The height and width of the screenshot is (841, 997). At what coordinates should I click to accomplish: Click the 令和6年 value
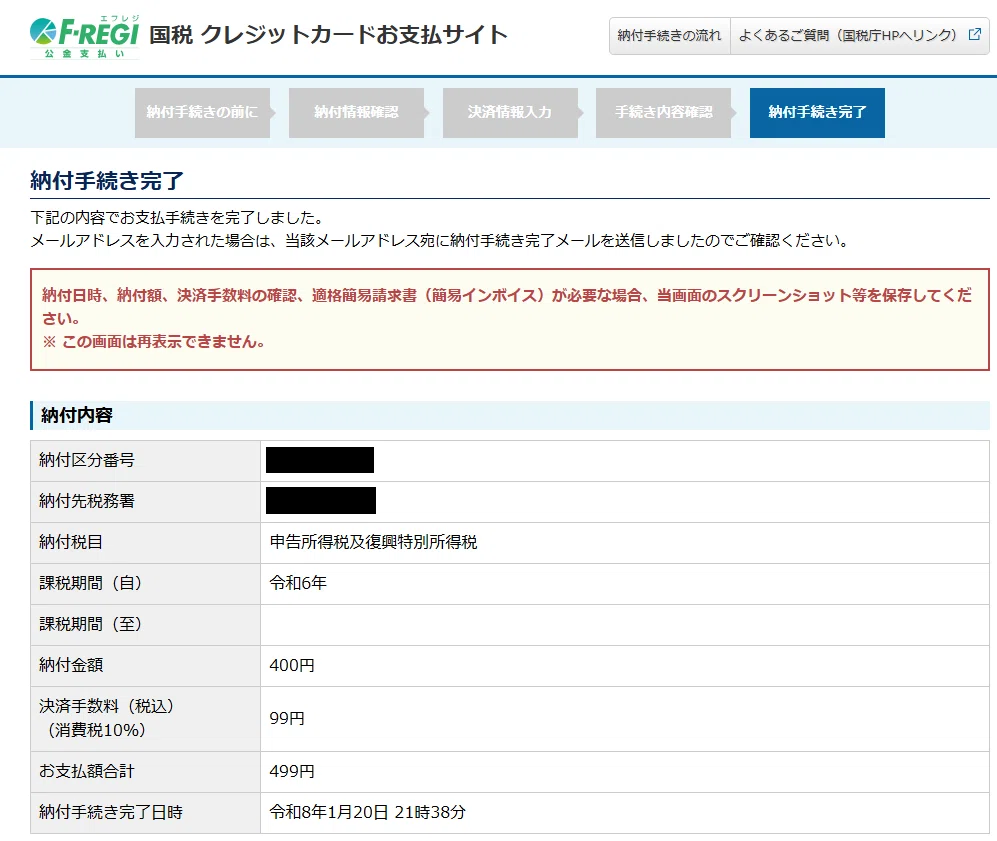coord(298,583)
